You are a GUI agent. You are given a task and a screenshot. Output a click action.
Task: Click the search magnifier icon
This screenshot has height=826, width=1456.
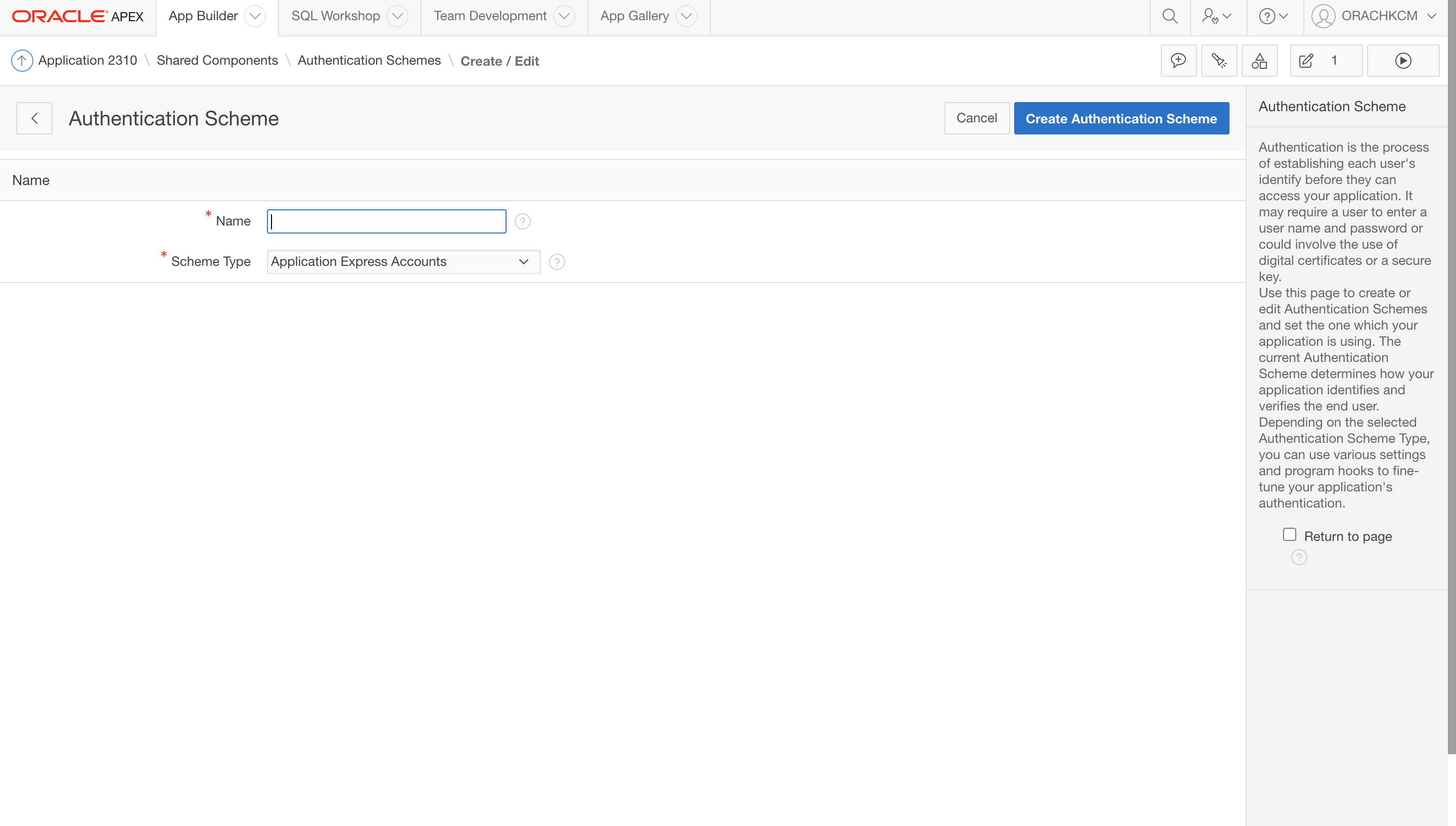click(x=1169, y=16)
